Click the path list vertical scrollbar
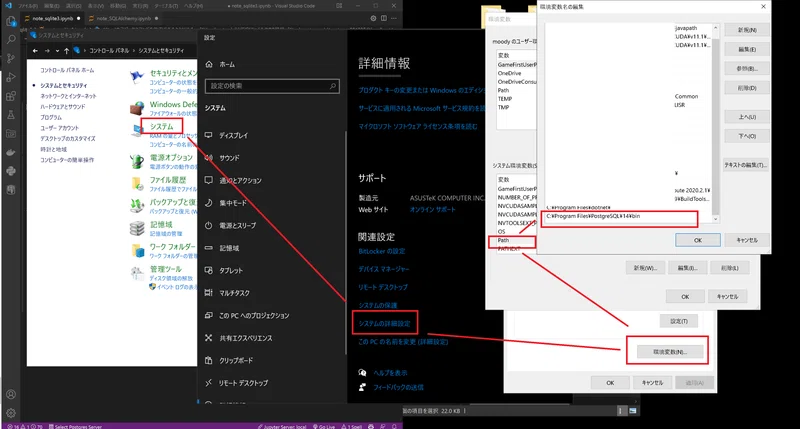 point(715,122)
